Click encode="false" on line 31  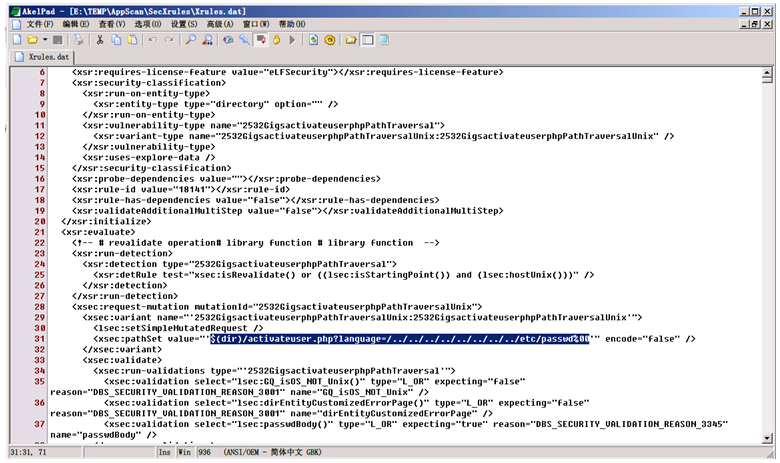click(x=642, y=339)
